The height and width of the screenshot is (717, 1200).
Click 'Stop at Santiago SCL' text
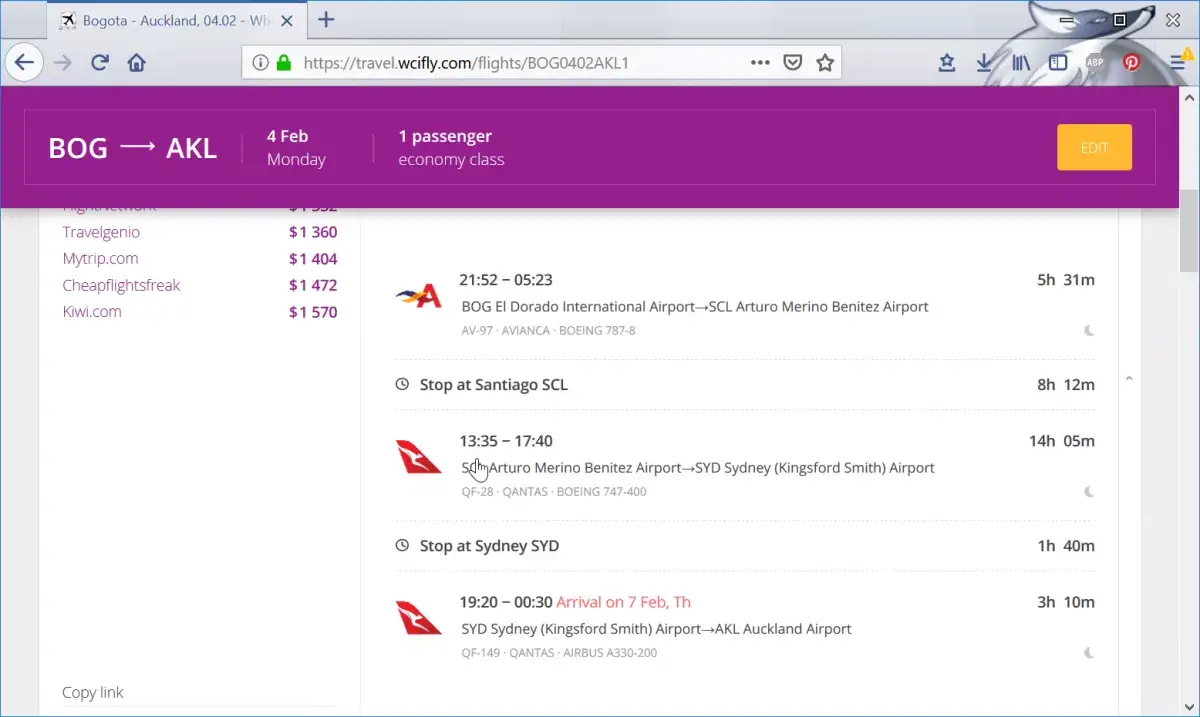coord(494,384)
